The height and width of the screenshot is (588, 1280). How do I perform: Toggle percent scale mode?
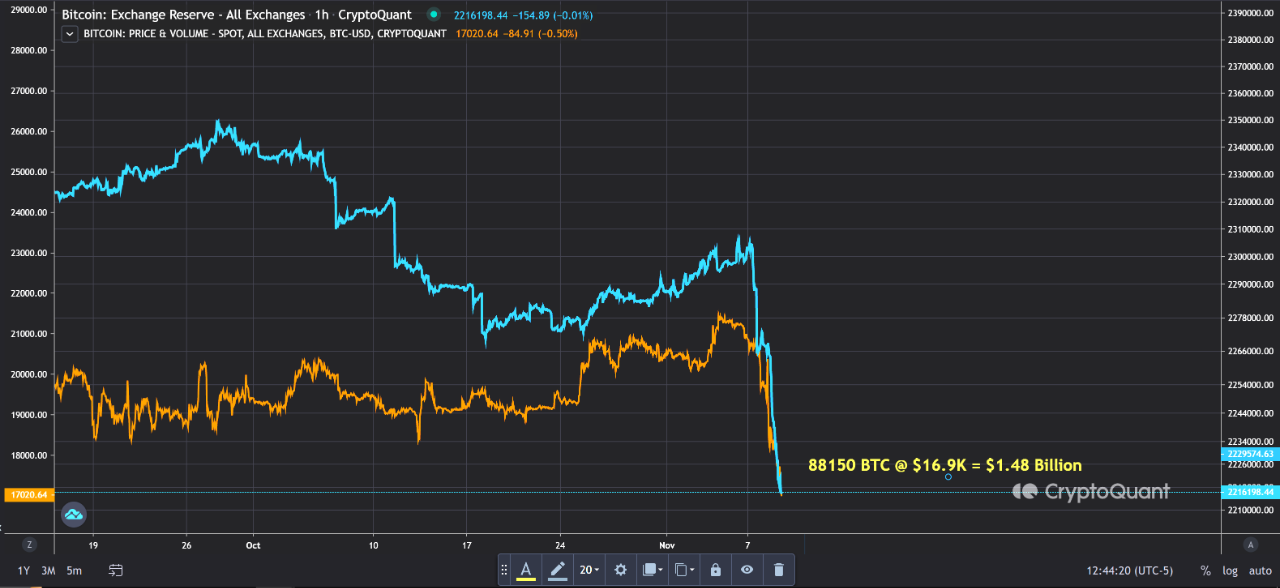click(1205, 570)
